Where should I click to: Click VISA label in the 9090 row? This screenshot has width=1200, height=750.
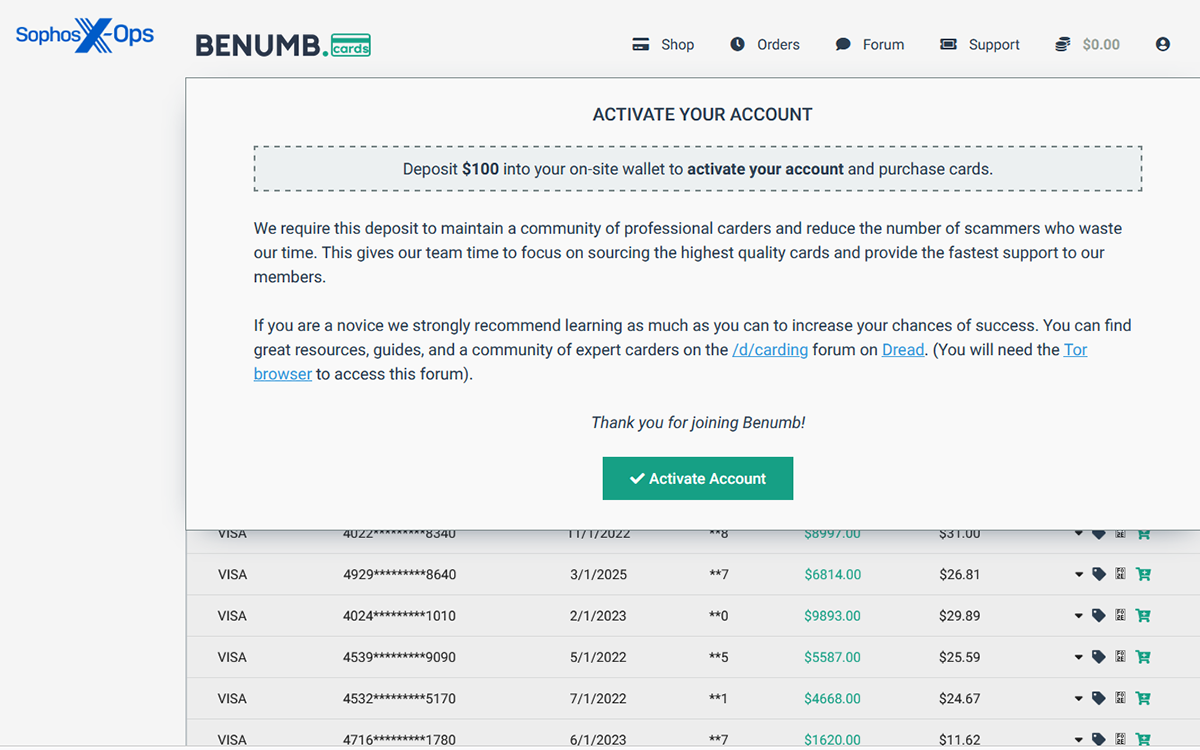click(x=232, y=657)
